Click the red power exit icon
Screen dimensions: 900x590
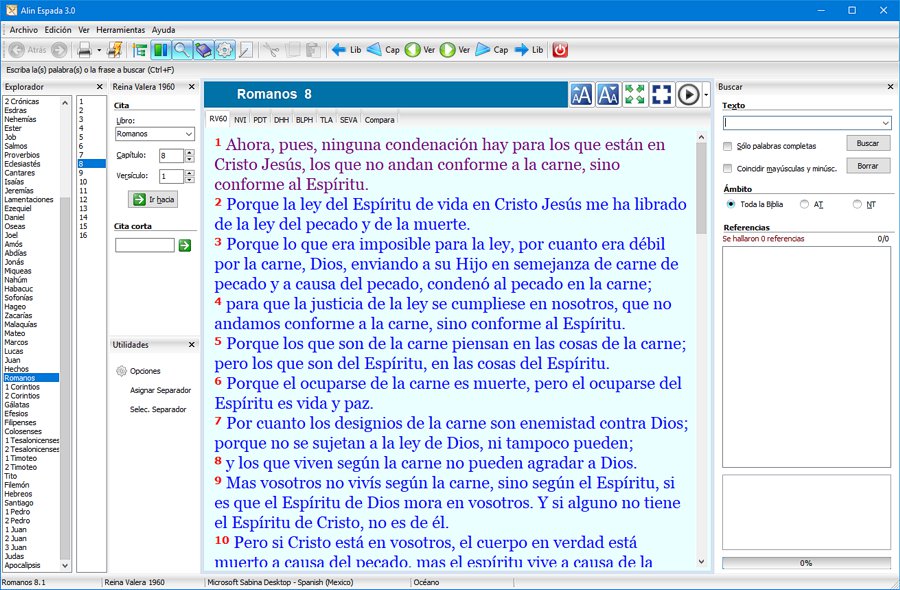[x=560, y=50]
